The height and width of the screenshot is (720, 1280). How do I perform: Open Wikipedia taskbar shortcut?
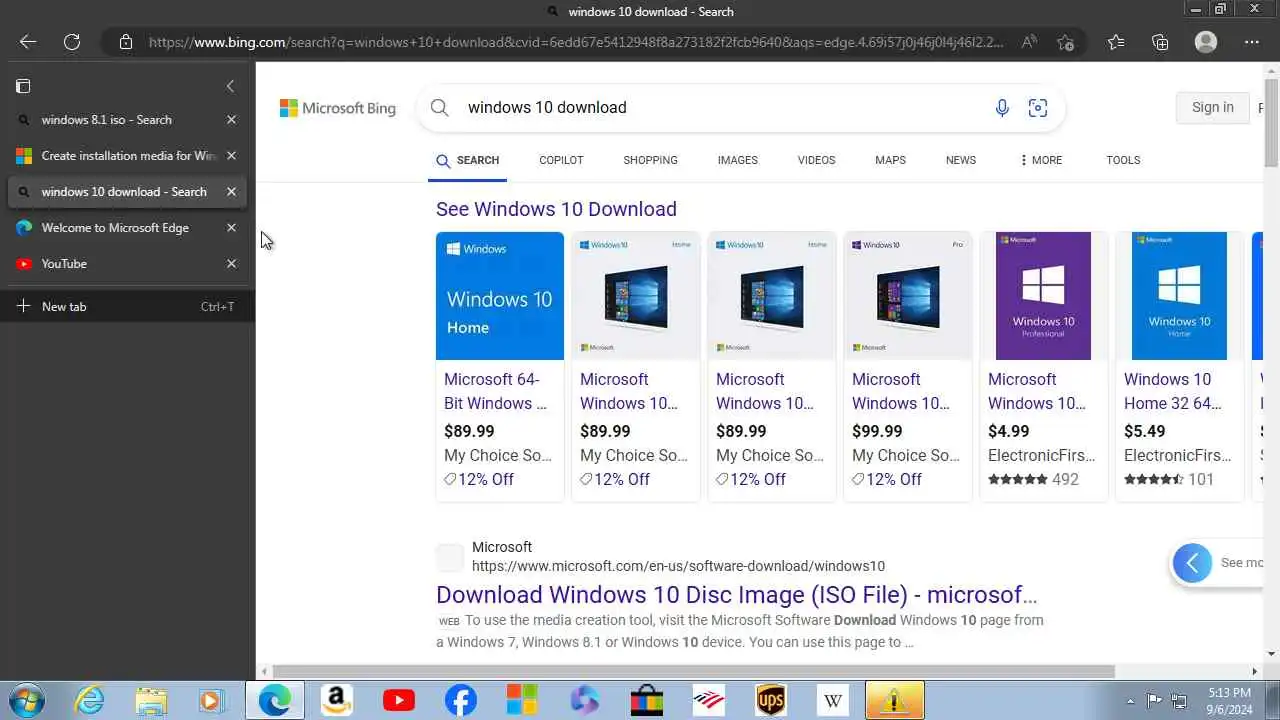coord(833,701)
